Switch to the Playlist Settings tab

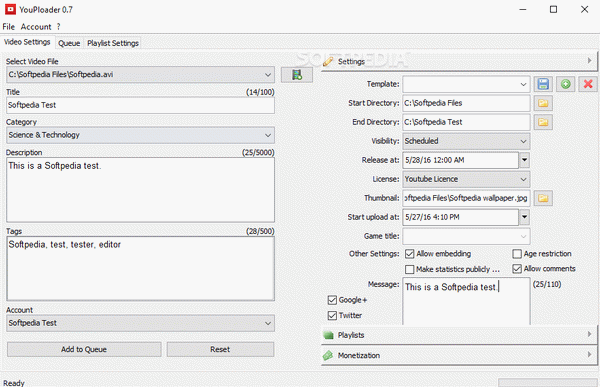[112, 43]
